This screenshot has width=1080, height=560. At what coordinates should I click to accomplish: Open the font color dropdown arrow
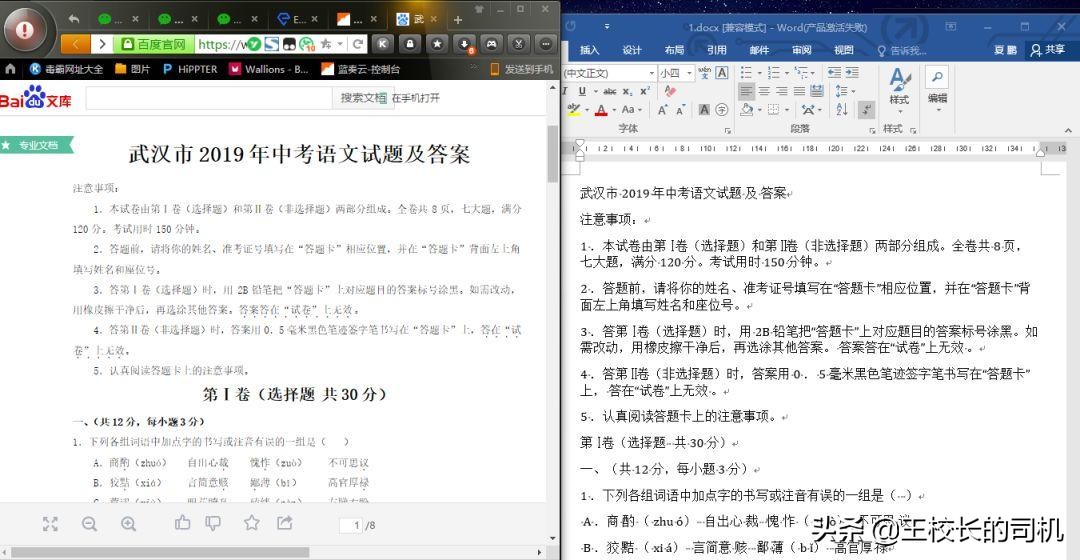click(612, 110)
